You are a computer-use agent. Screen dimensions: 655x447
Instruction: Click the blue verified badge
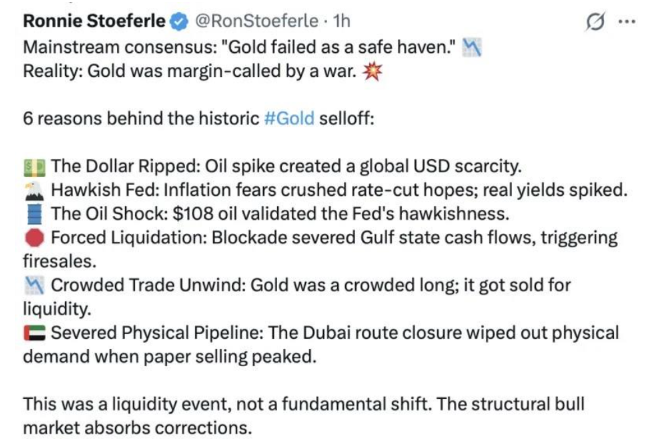click(x=168, y=21)
